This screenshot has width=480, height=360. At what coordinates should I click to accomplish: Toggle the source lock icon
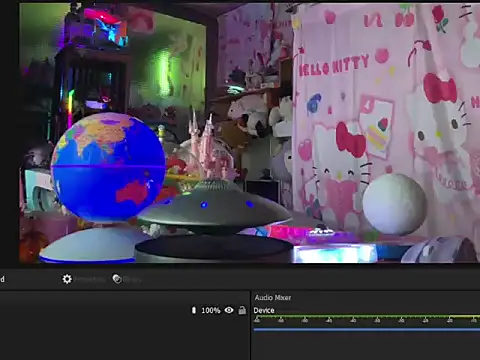[x=242, y=310]
